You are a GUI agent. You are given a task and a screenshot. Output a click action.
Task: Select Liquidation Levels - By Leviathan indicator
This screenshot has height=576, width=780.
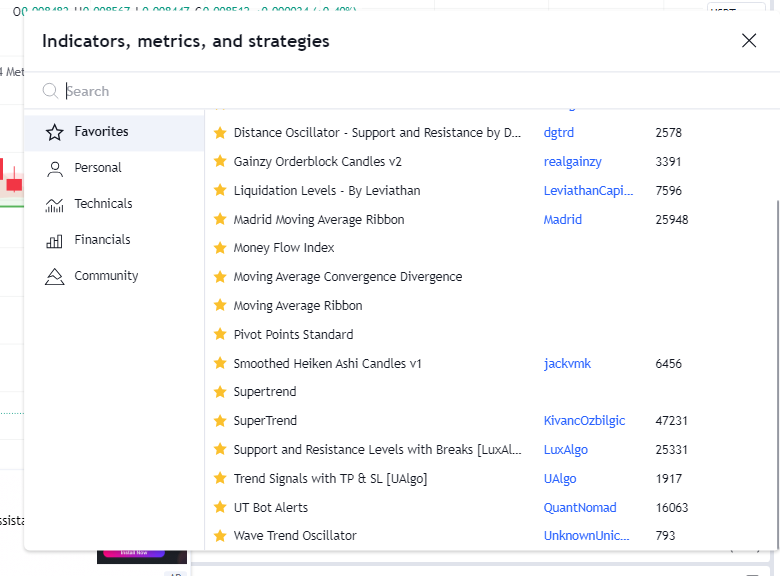(x=327, y=191)
